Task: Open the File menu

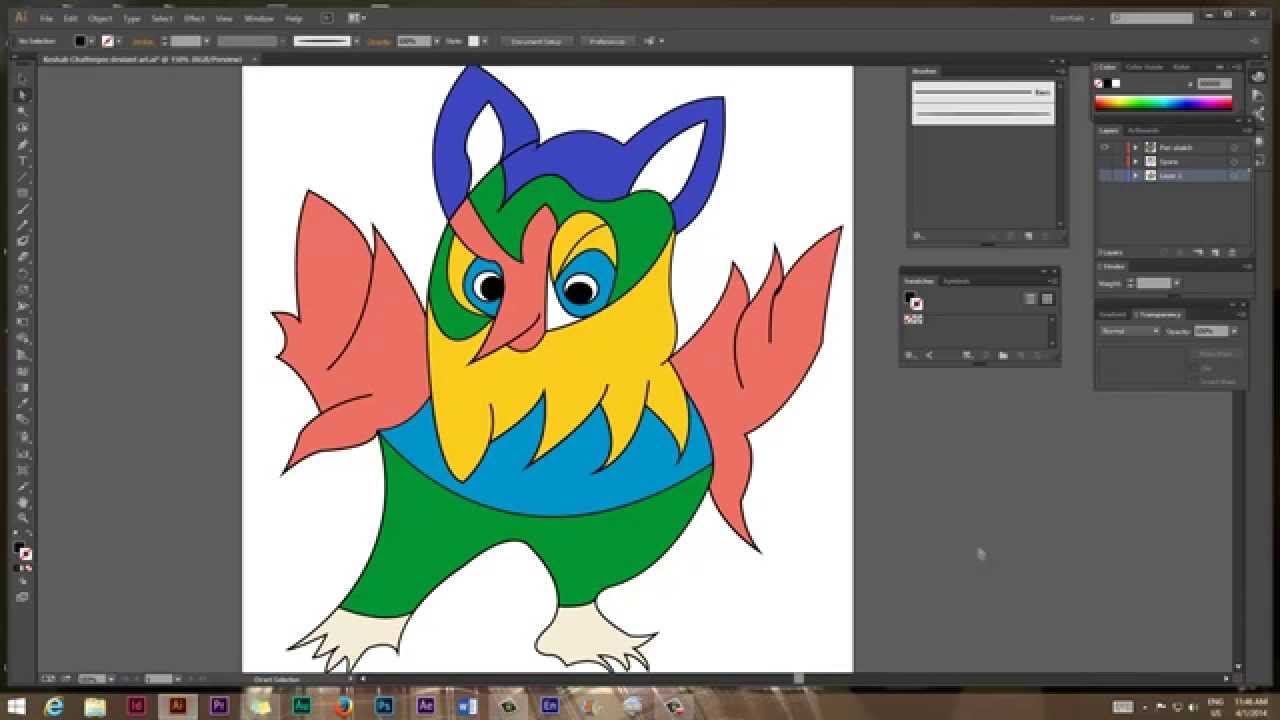Action: 46,18
